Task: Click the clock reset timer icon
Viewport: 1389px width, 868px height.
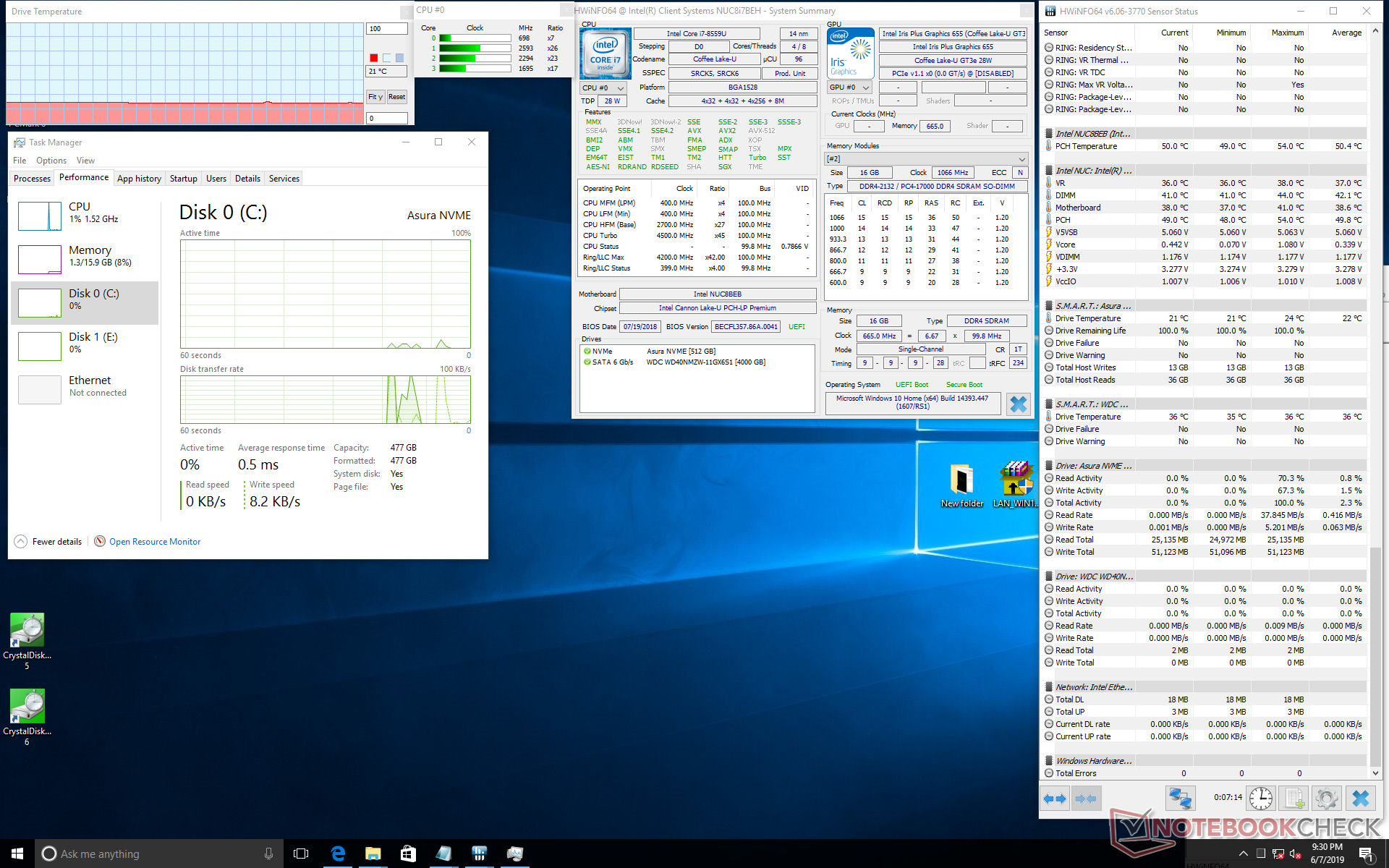Action: (1261, 799)
